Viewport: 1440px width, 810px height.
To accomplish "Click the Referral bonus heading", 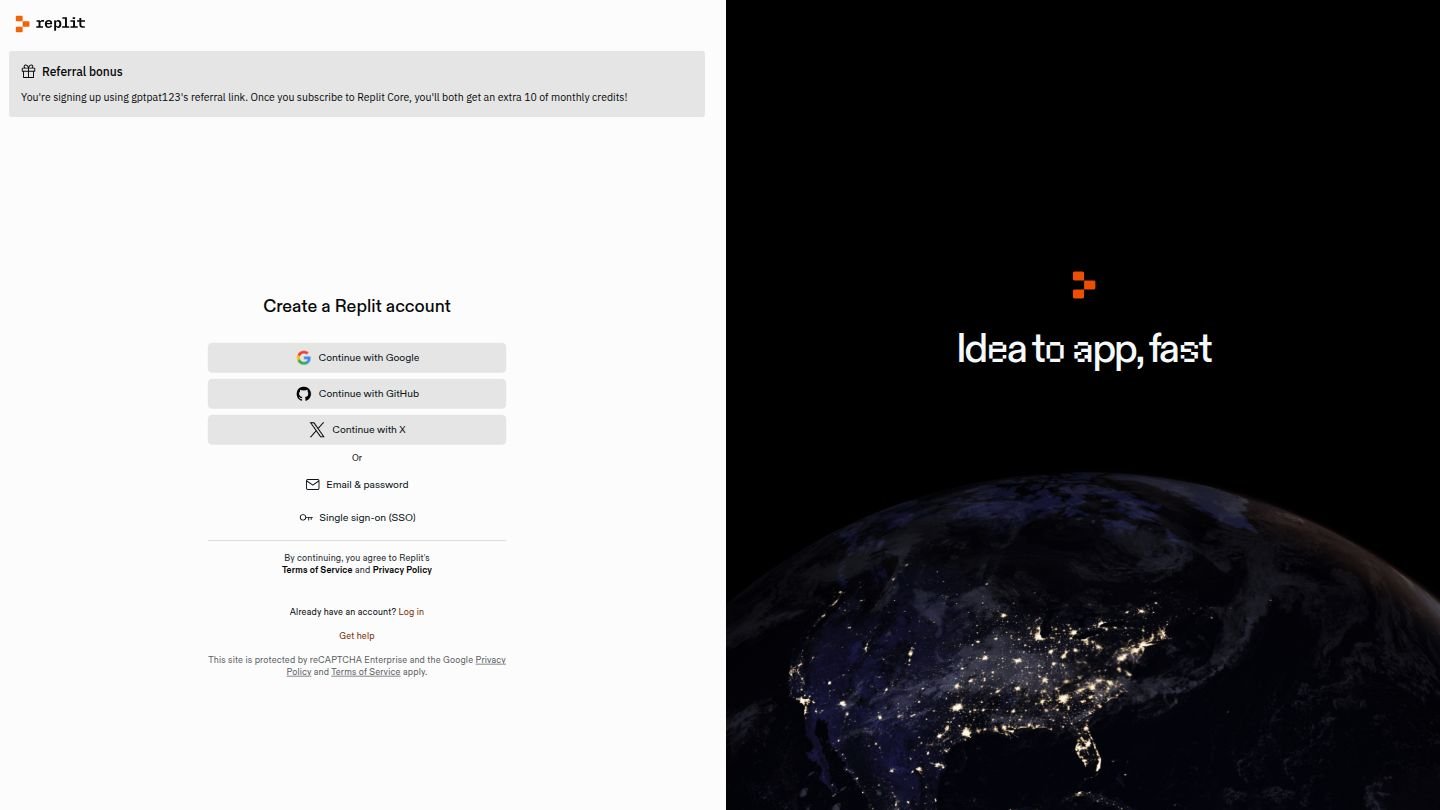I will (82, 72).
